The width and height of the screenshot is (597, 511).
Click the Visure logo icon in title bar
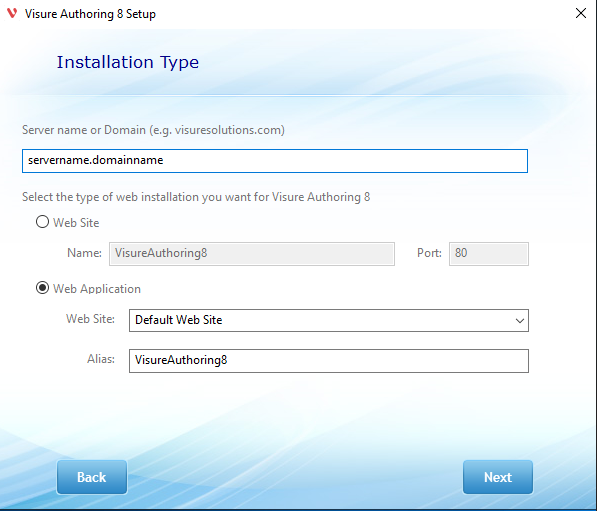click(x=12, y=13)
